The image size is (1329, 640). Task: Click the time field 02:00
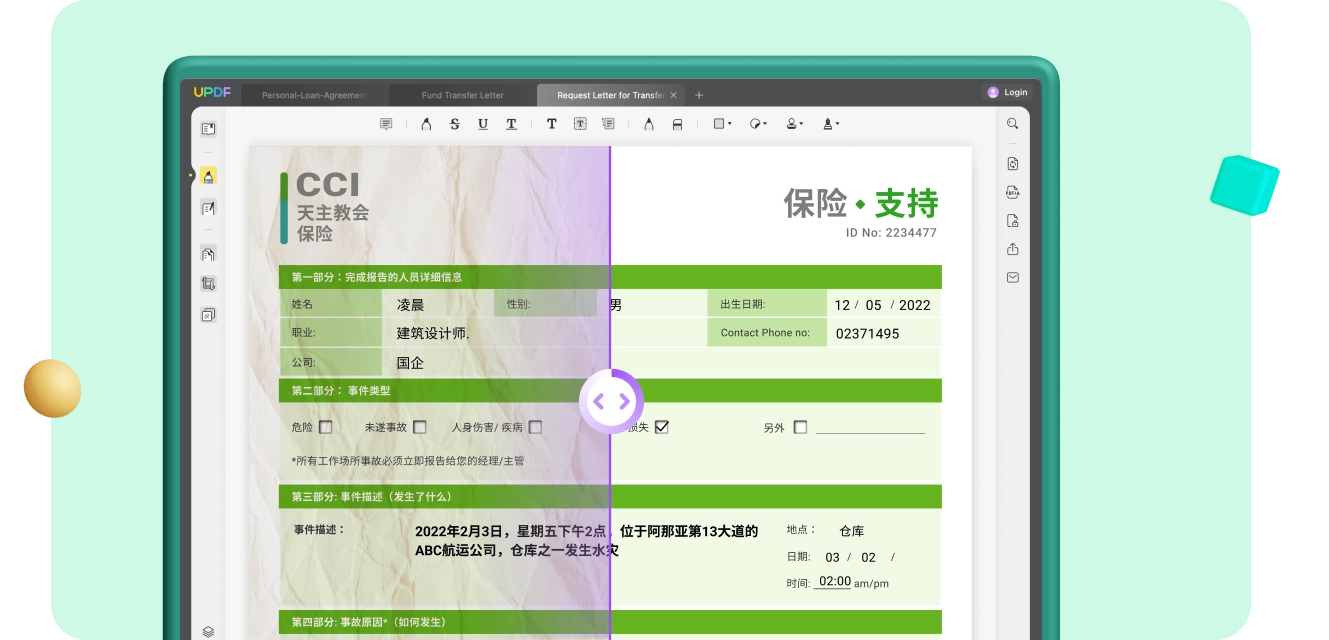(834, 582)
